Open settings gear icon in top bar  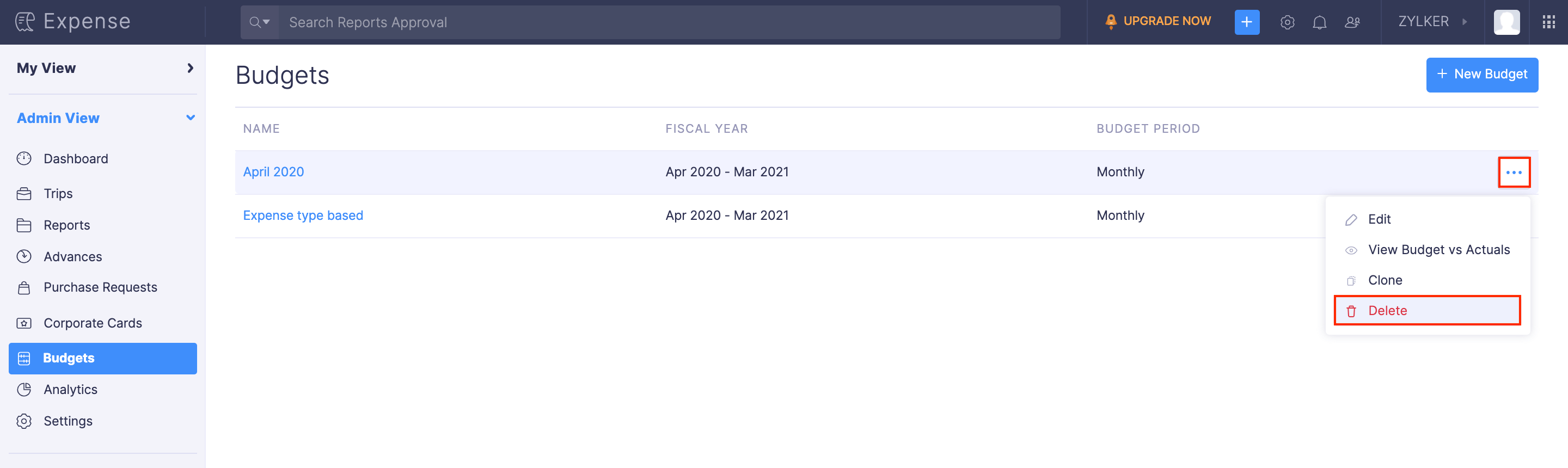click(1287, 22)
